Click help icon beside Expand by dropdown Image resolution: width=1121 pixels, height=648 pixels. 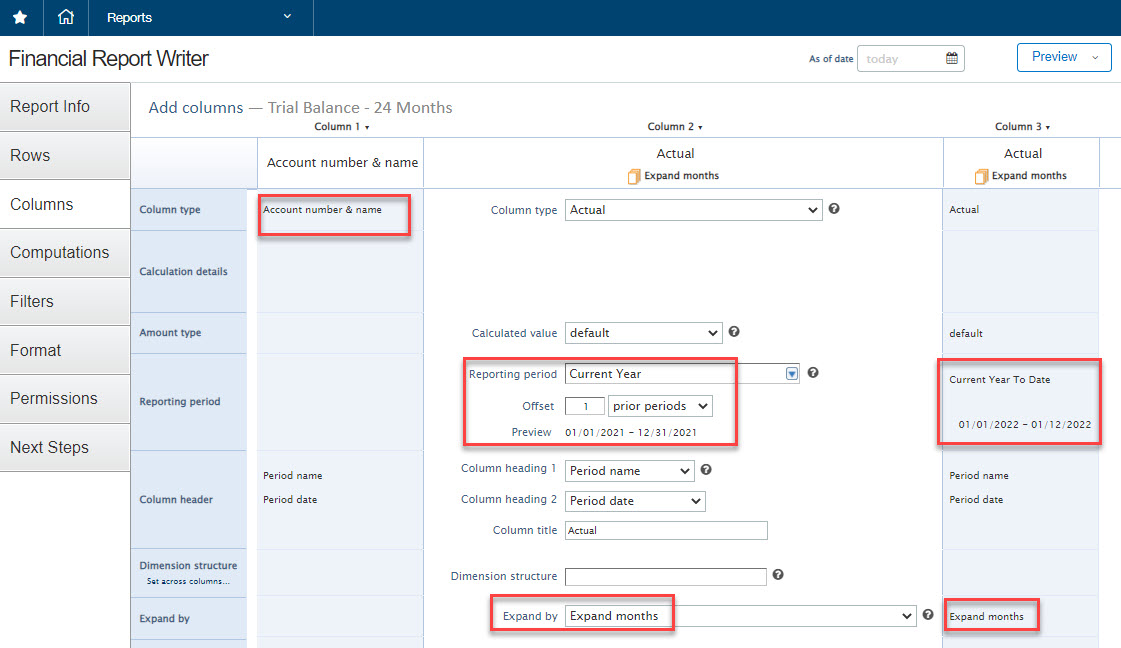pyautogui.click(x=928, y=615)
